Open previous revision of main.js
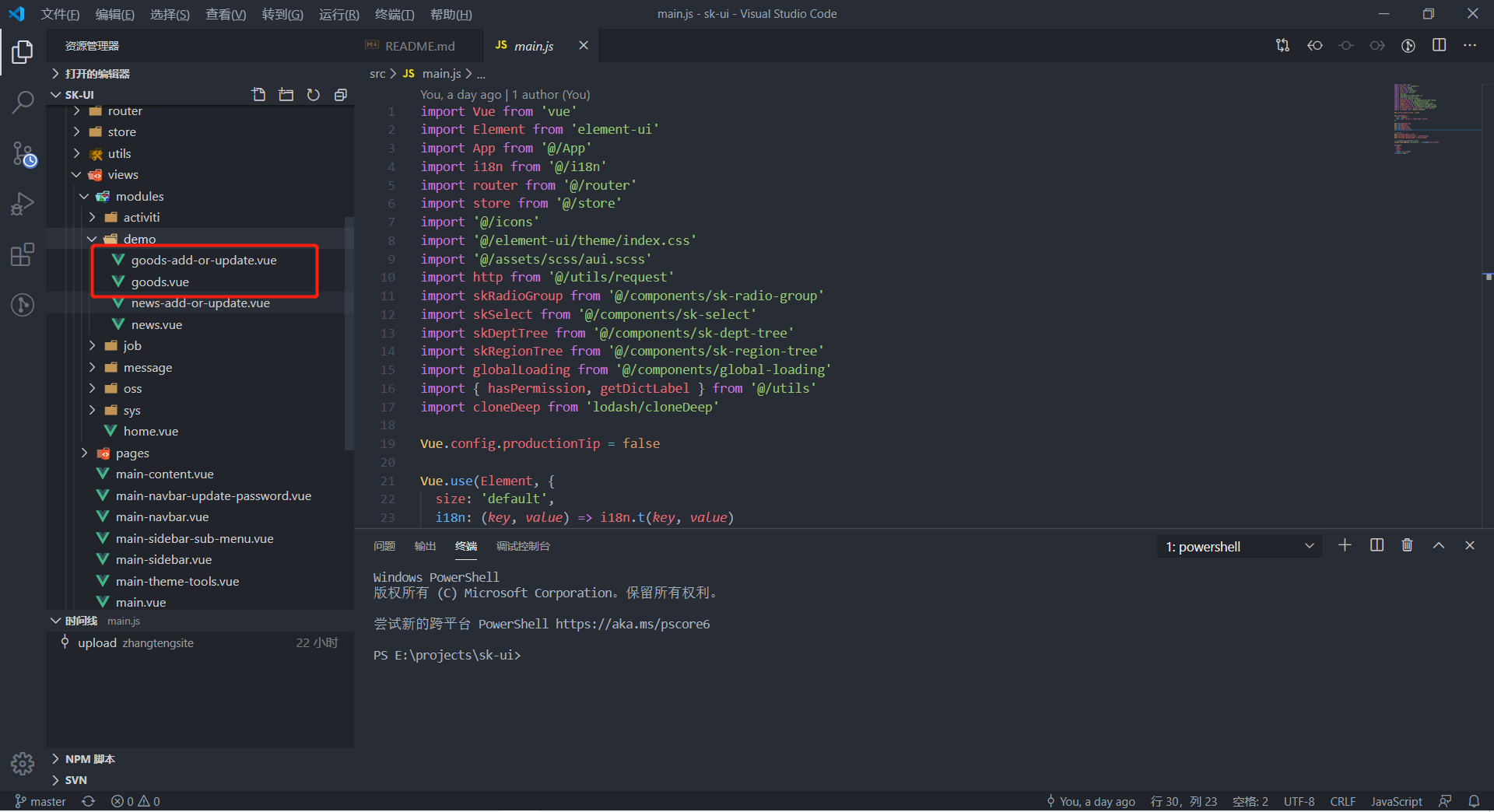Screen dimensions: 1494x812 pos(1315,46)
